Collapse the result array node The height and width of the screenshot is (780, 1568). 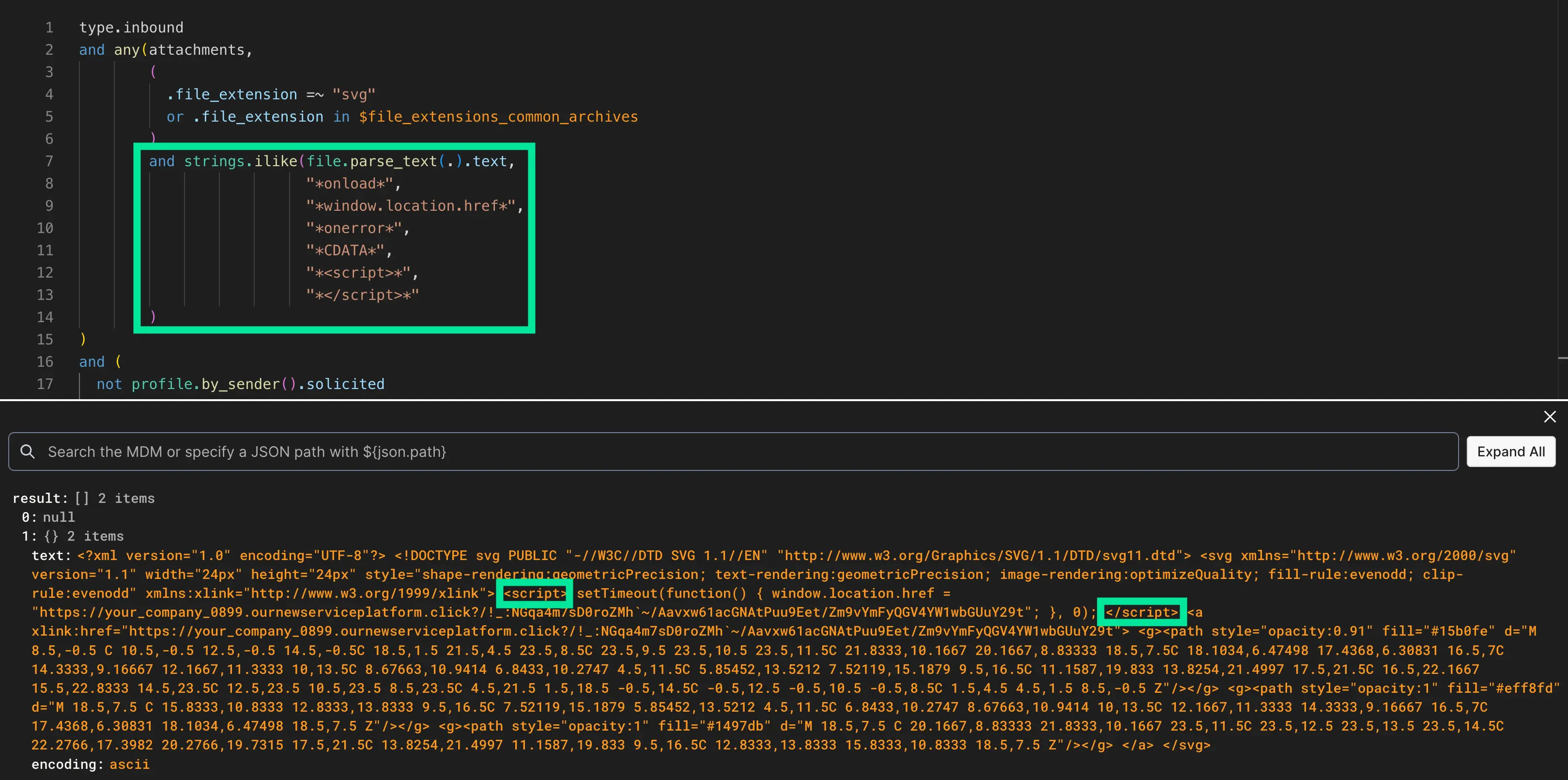point(40,498)
